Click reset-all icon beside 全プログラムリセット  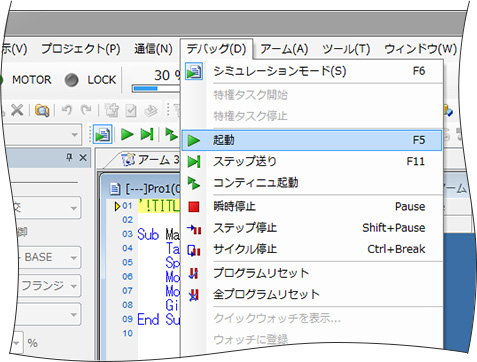click(194, 295)
